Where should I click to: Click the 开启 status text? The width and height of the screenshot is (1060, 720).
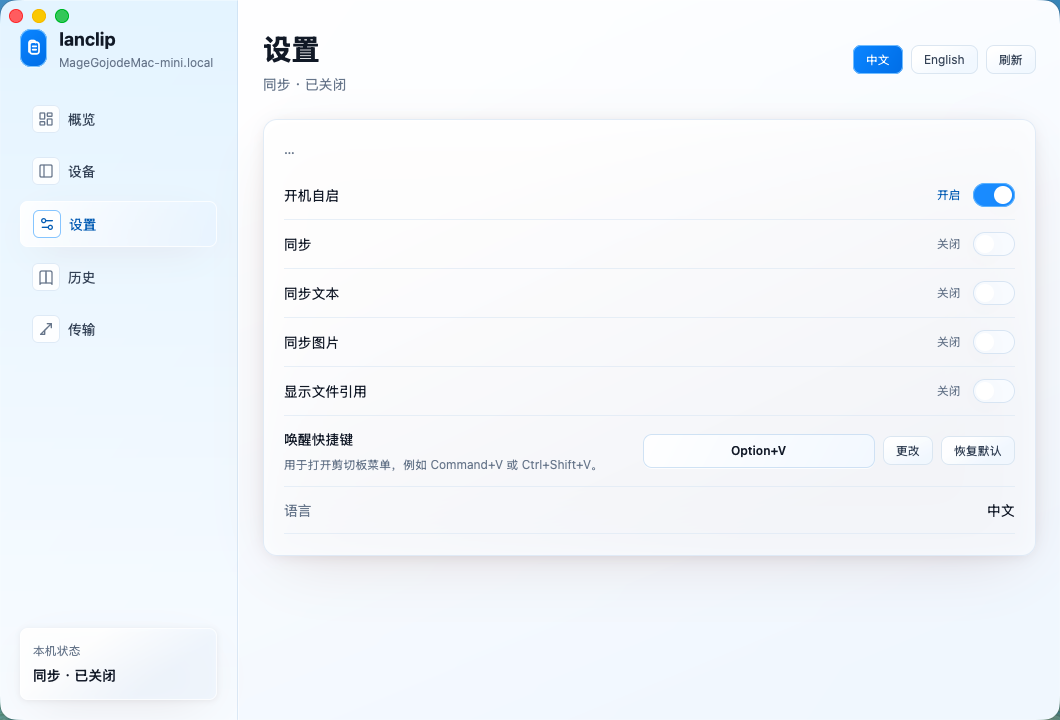point(948,195)
